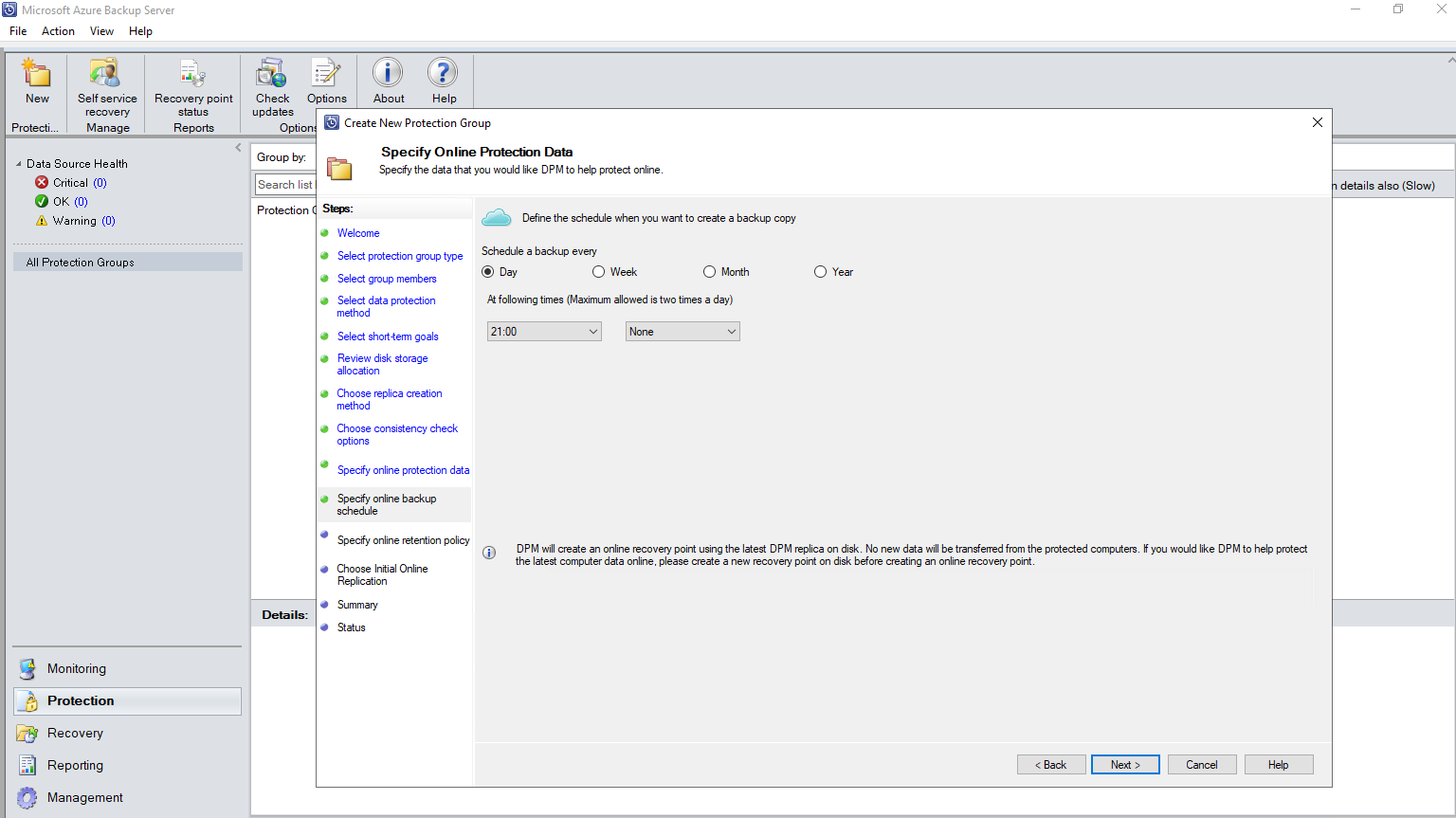The width and height of the screenshot is (1456, 818).
Task: Go to Choose consistency check options step
Action: pyautogui.click(x=397, y=434)
